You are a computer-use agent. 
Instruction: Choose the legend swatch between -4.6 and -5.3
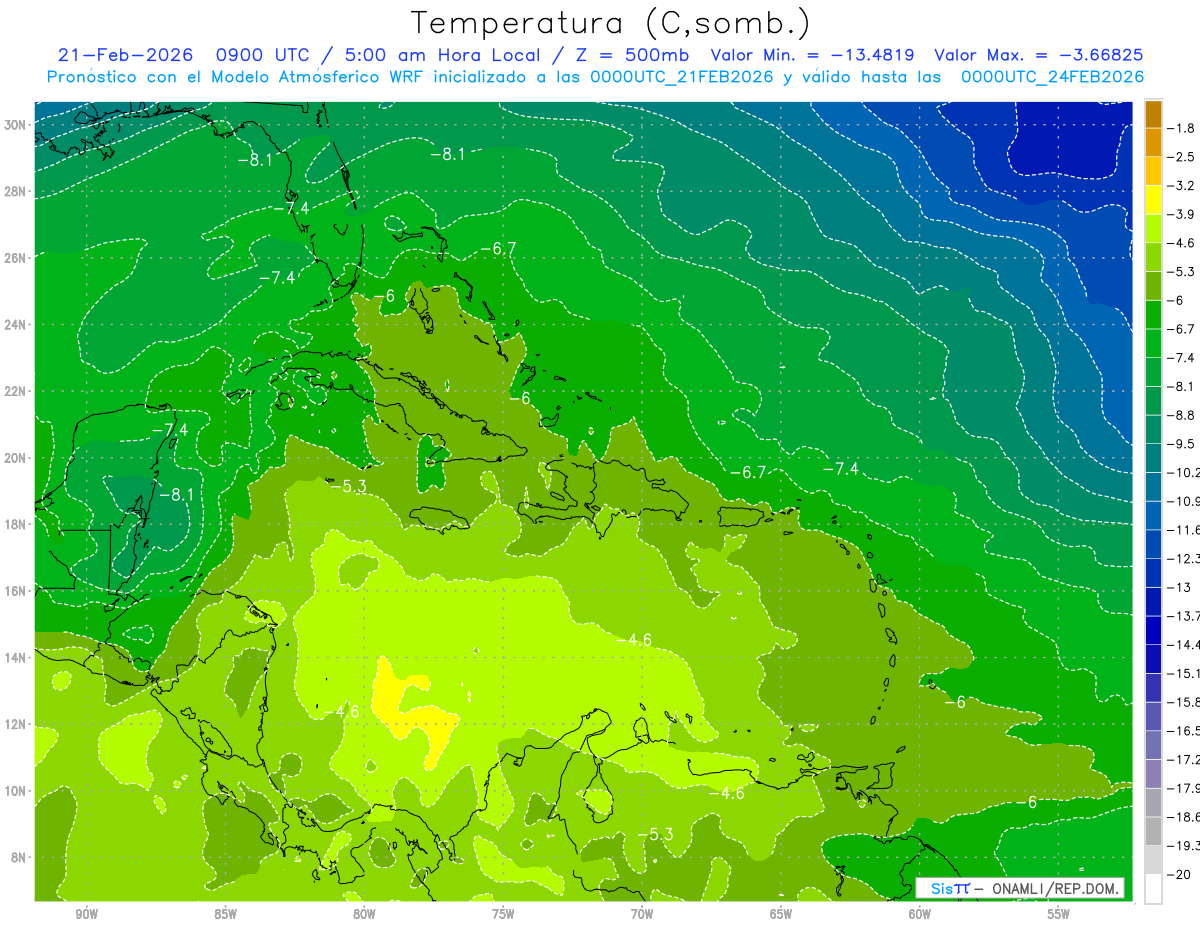click(1153, 257)
